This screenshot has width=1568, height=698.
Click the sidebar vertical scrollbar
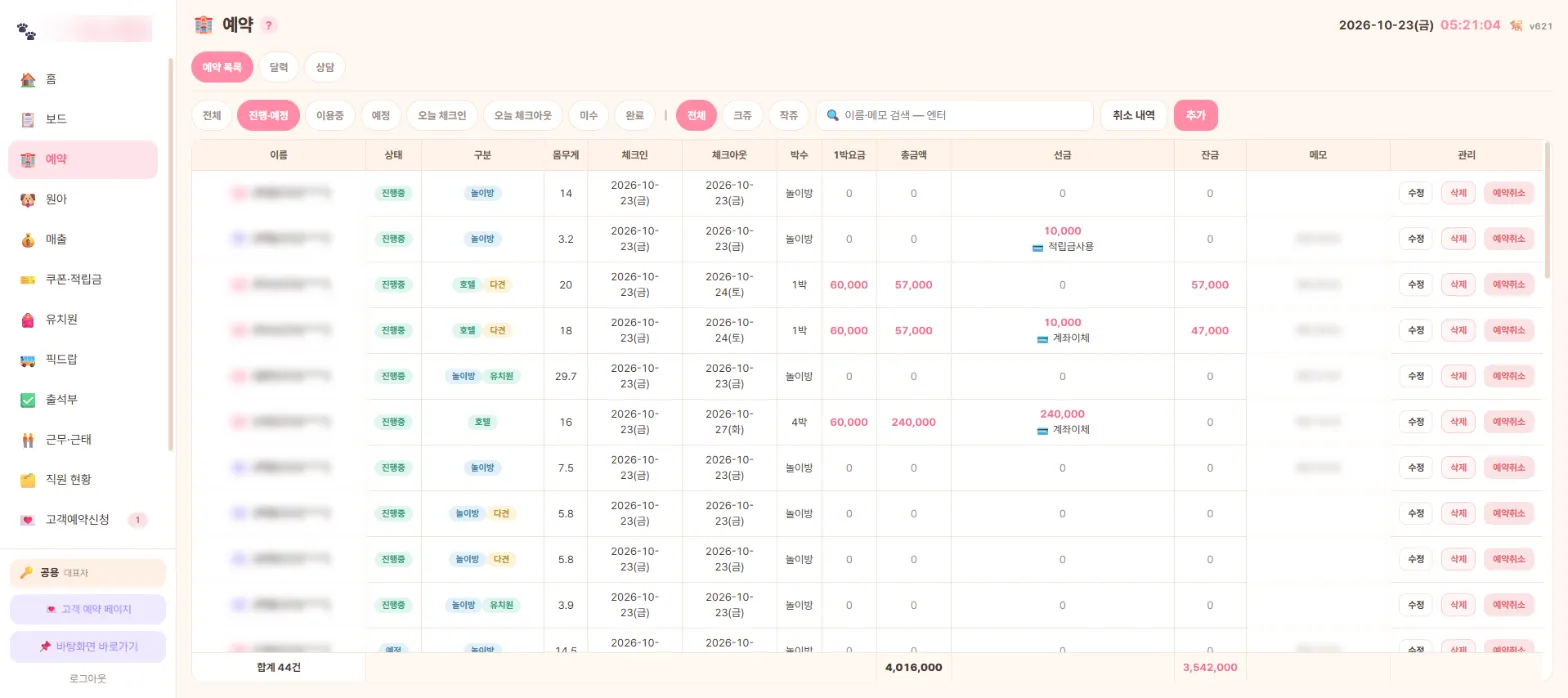click(x=170, y=255)
